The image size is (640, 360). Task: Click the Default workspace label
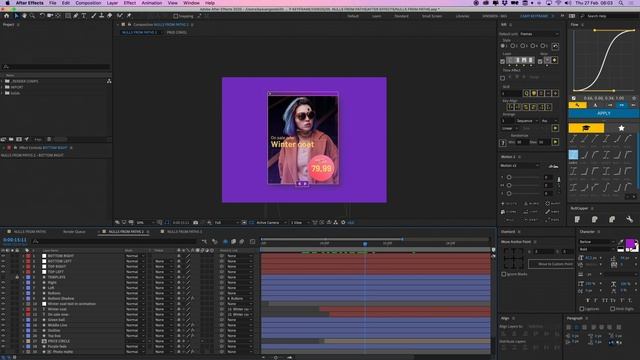[x=353, y=16]
